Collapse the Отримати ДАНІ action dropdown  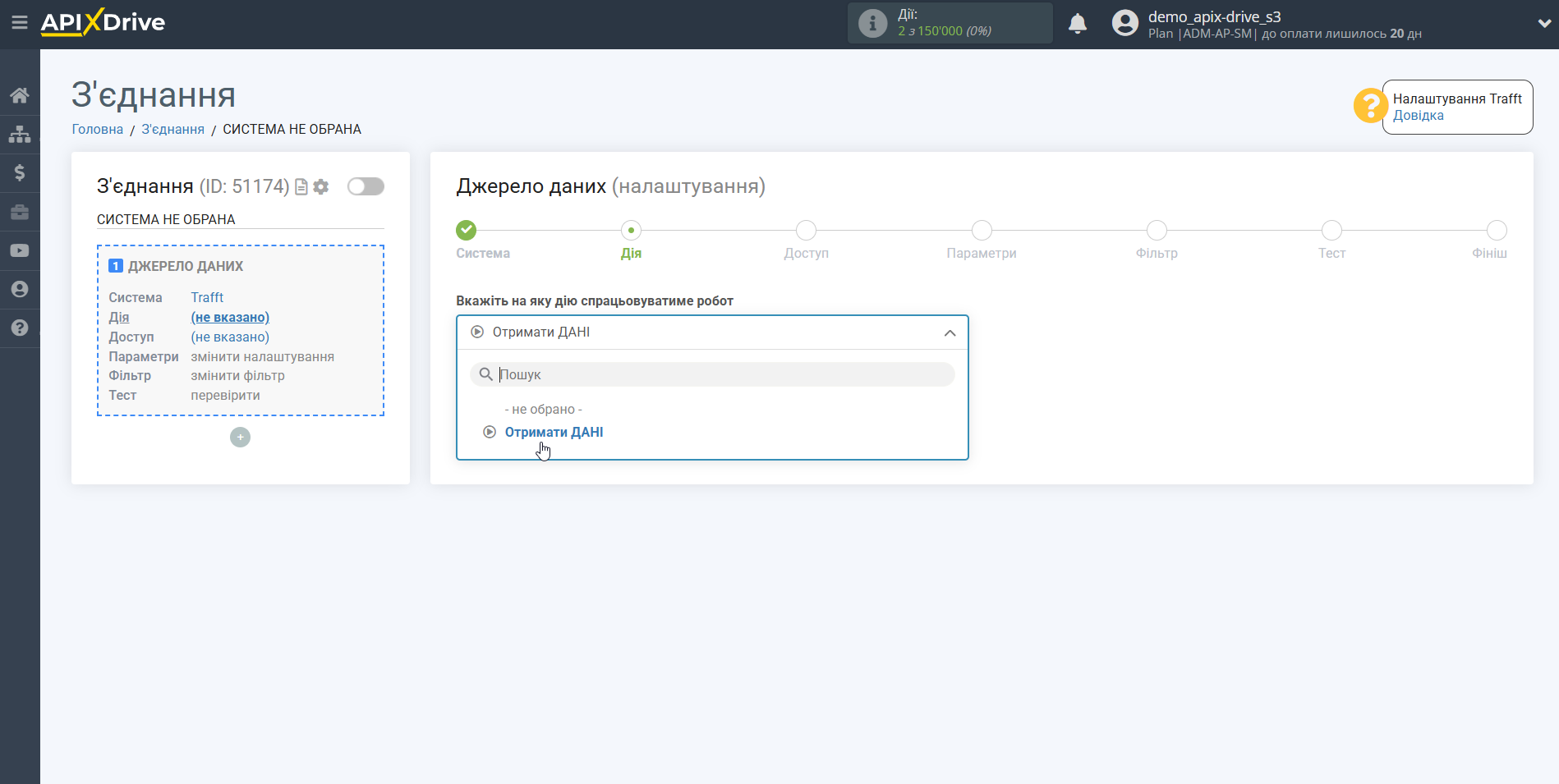point(712,332)
